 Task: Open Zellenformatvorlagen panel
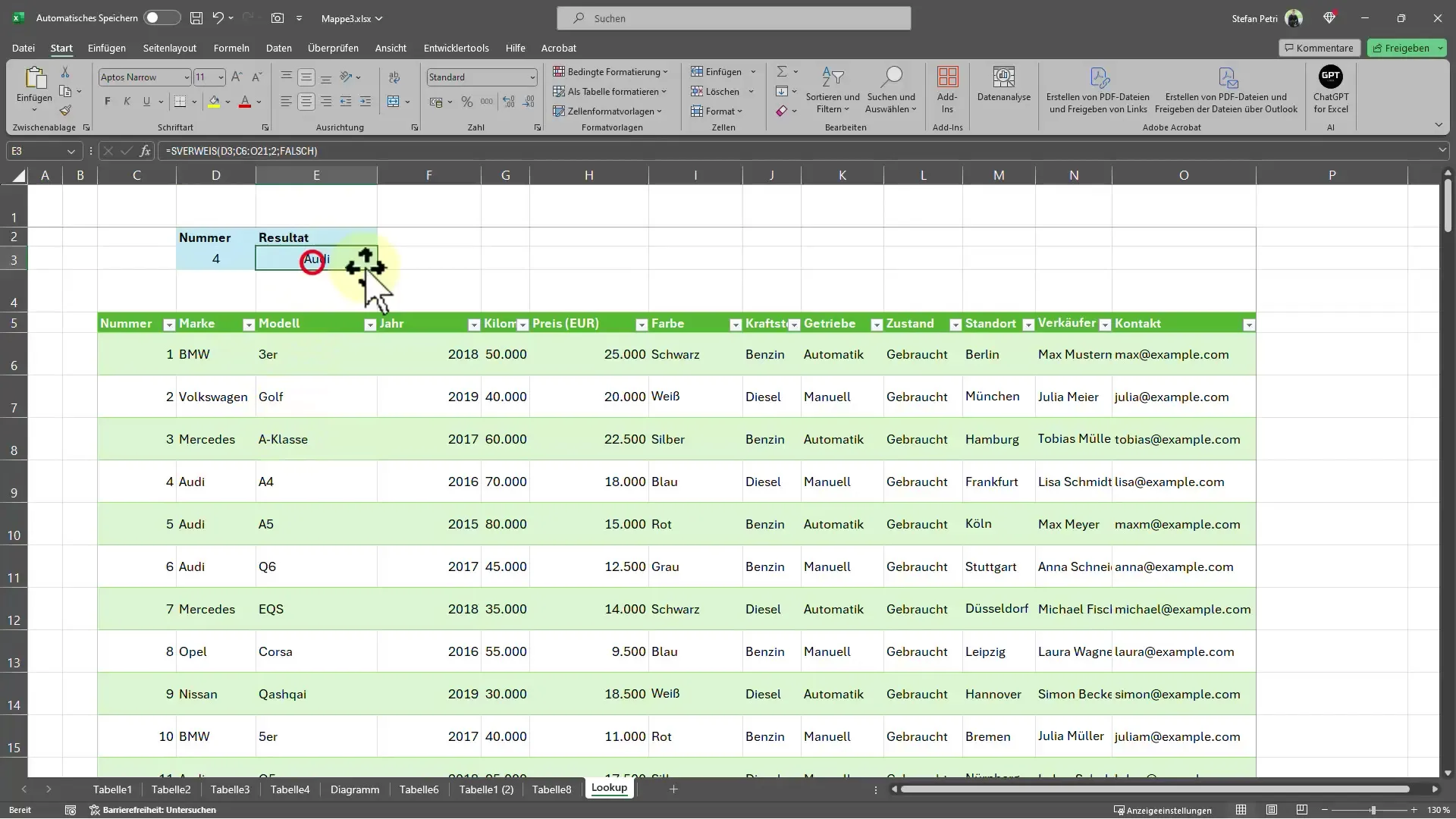tap(610, 111)
